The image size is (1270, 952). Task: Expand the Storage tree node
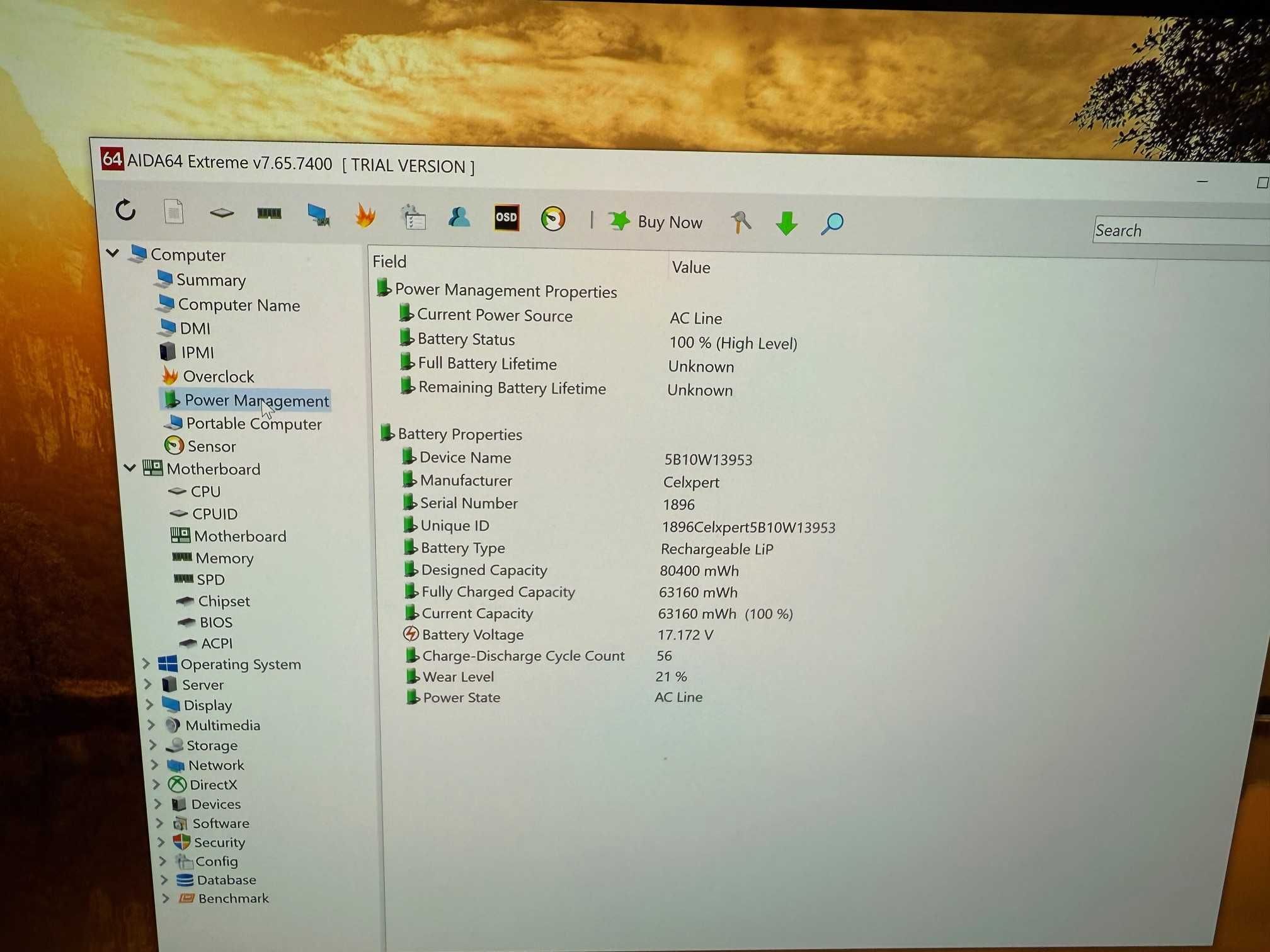(x=153, y=745)
